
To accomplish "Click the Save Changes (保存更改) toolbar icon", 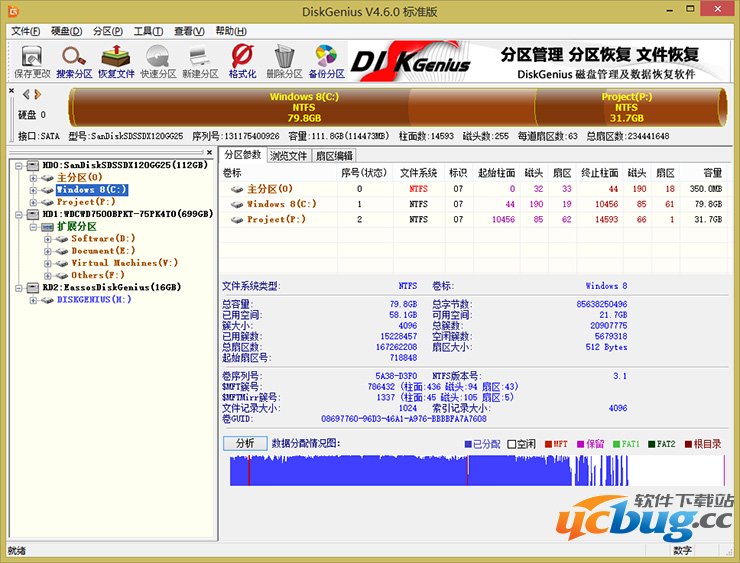I will point(32,61).
